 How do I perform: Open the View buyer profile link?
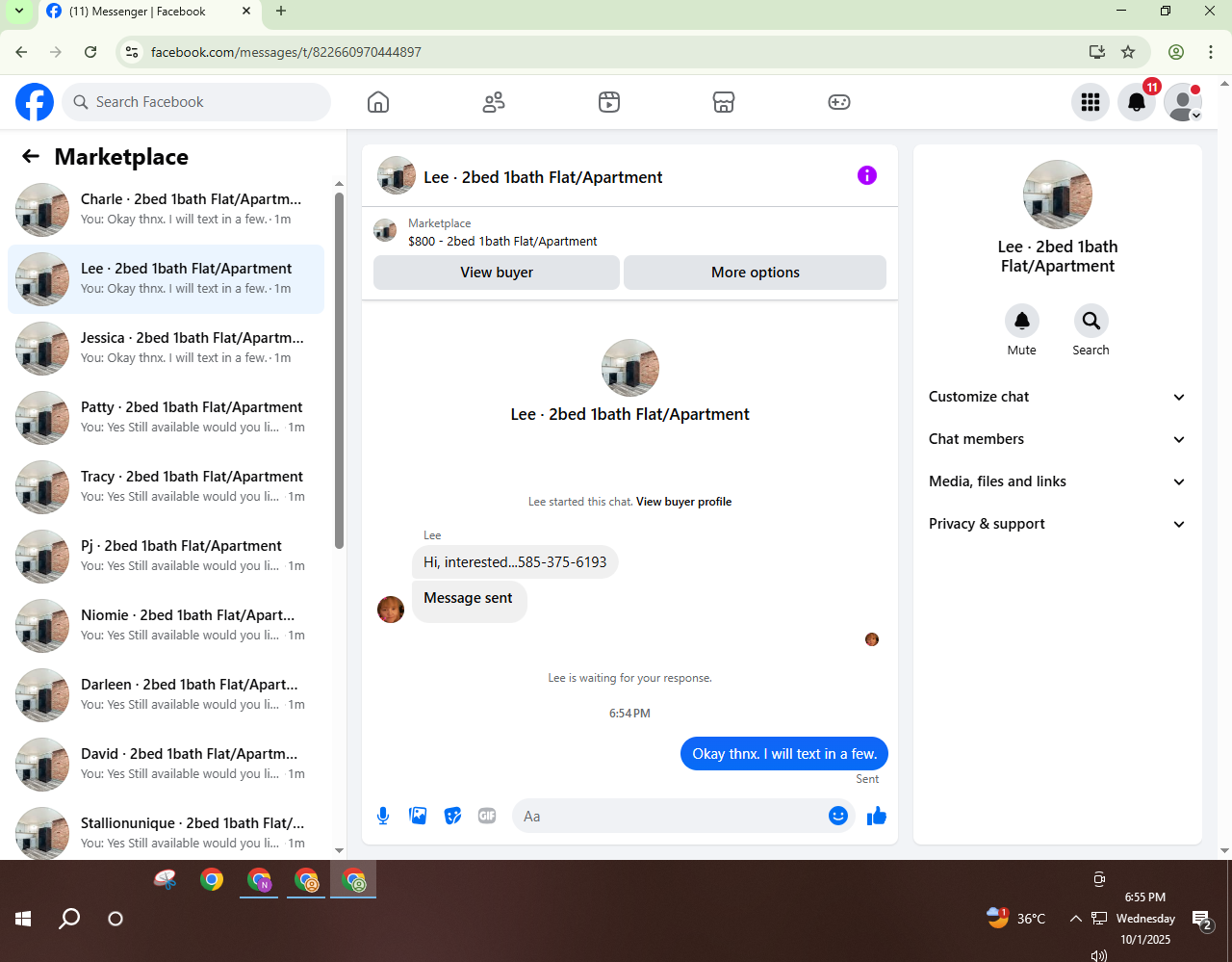[683, 502]
